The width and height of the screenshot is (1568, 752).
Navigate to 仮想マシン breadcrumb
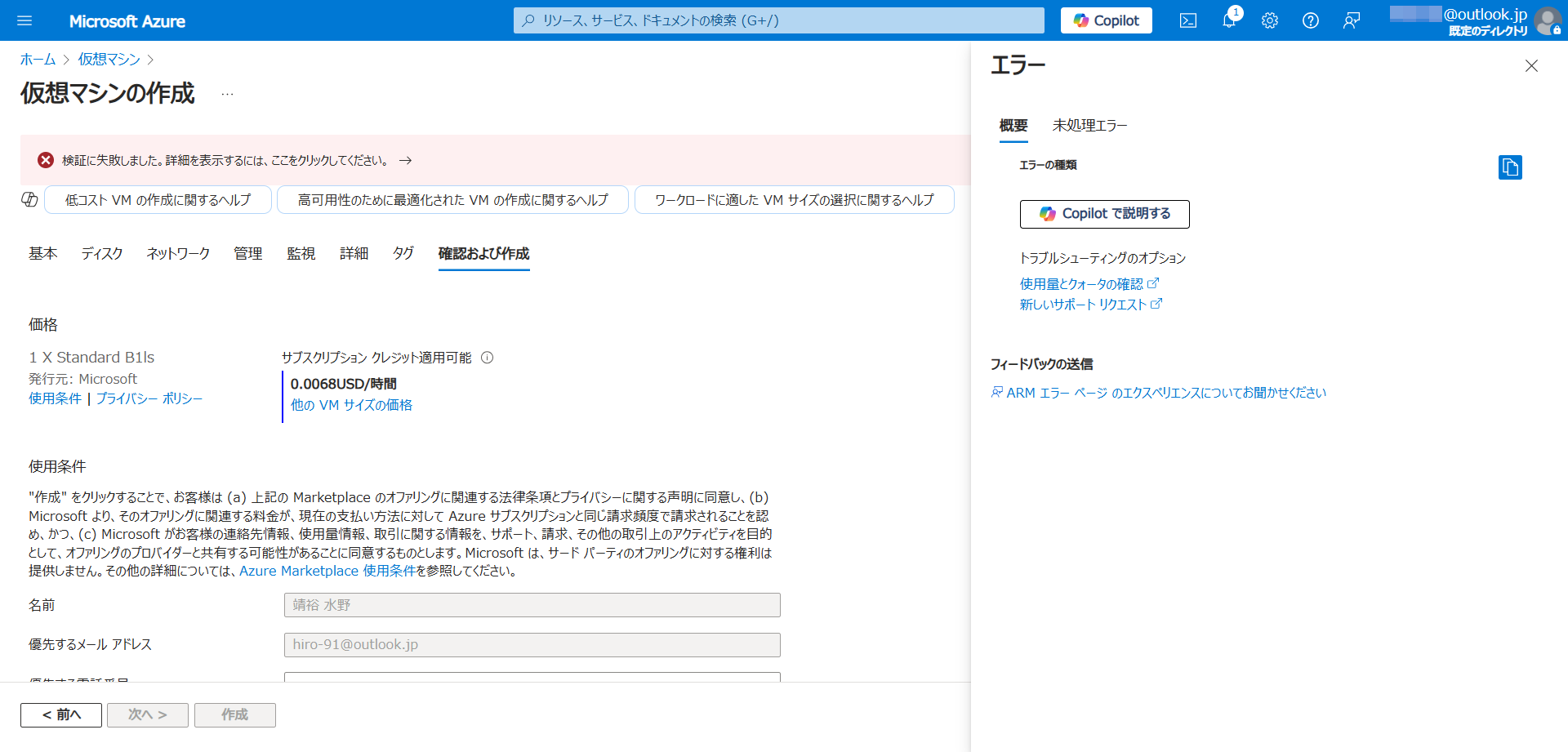[x=109, y=60]
